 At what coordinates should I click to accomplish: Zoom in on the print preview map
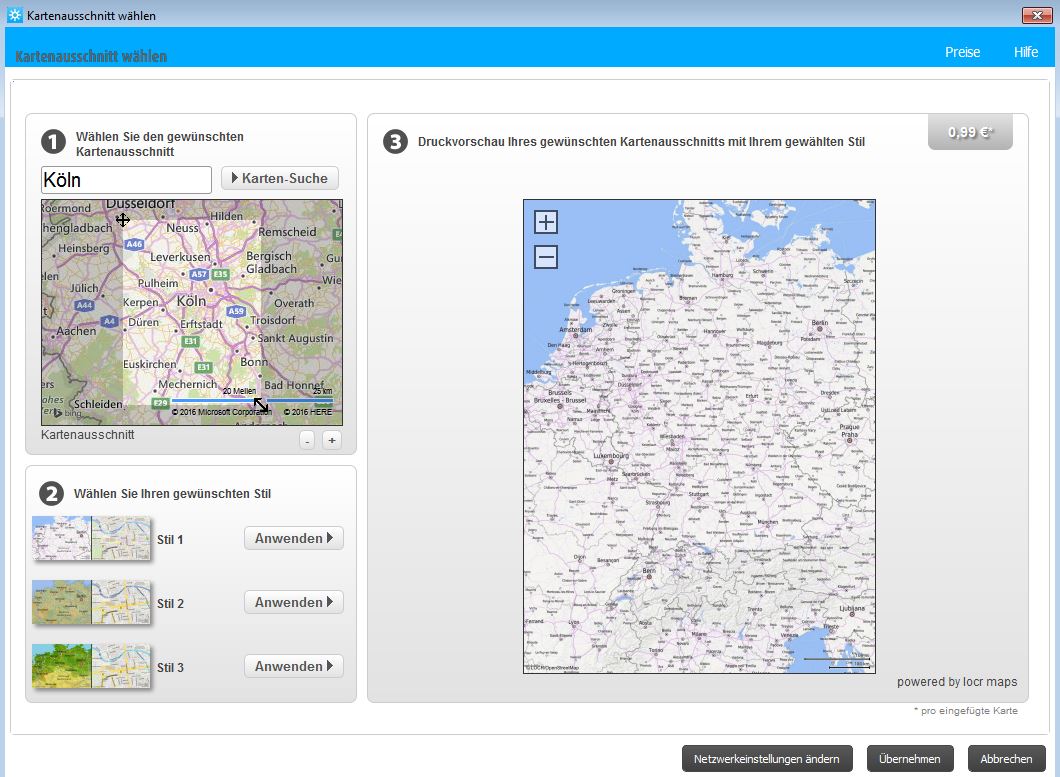click(546, 222)
